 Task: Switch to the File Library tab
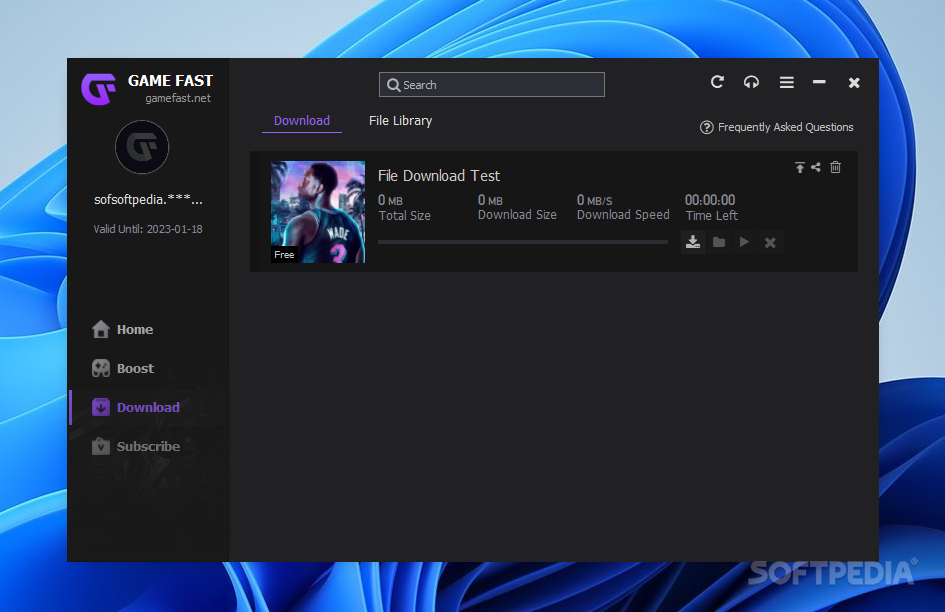(400, 121)
